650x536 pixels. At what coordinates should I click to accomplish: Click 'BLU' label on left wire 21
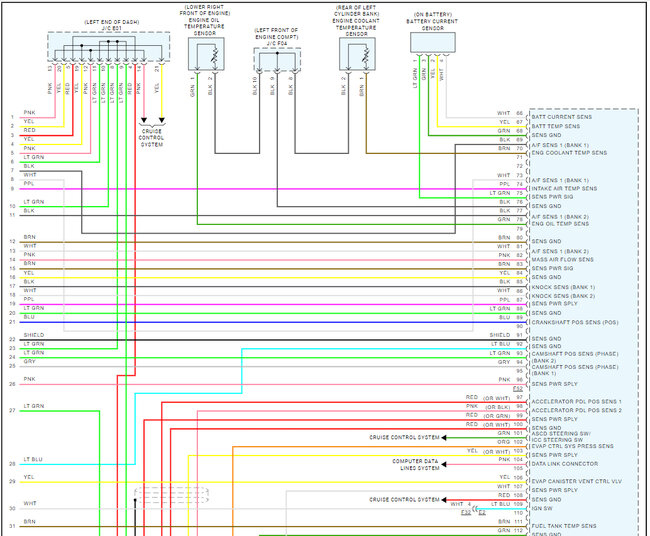(29, 317)
